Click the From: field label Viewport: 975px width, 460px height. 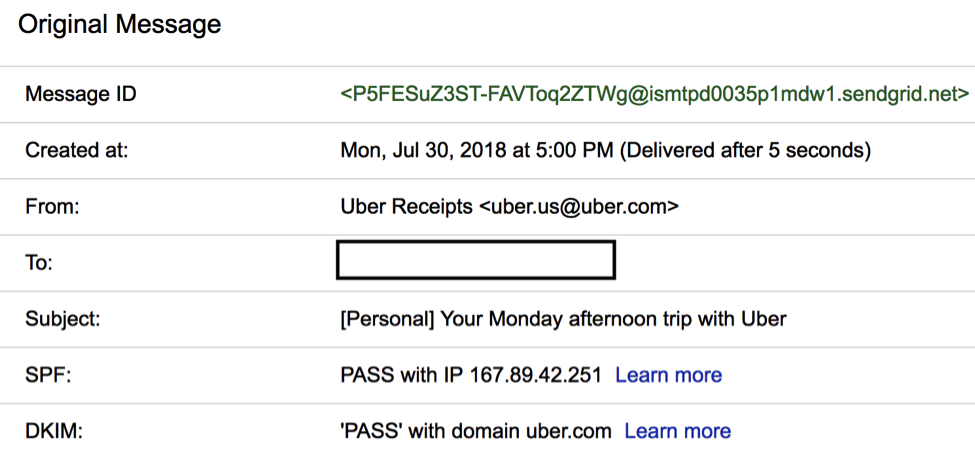52,206
